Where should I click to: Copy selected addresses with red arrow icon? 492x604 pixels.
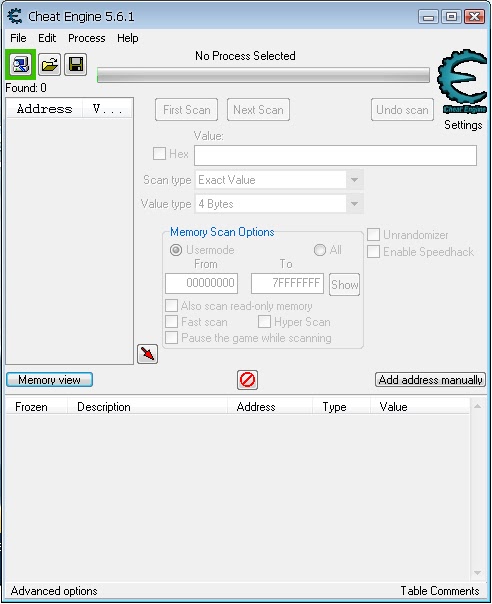click(148, 354)
